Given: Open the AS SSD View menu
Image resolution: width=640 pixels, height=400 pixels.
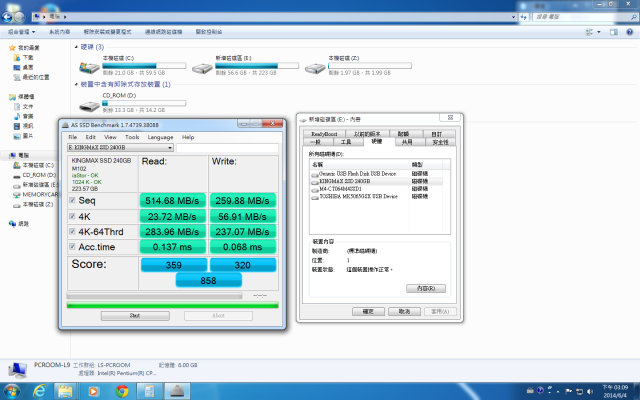Looking at the screenshot, I should pyautogui.click(x=110, y=137).
